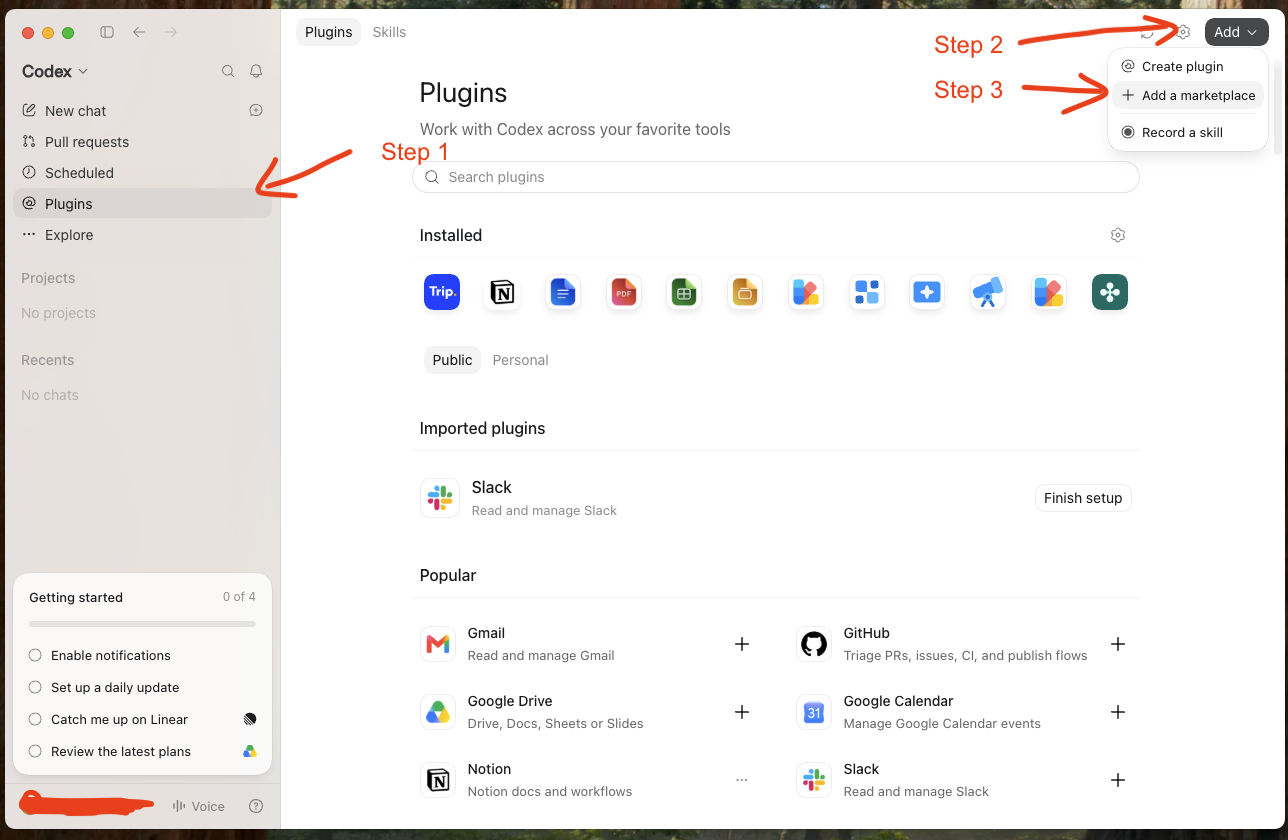Expand the Codex workspace dropdown
Screen dimensions: 1288x840
55,71
